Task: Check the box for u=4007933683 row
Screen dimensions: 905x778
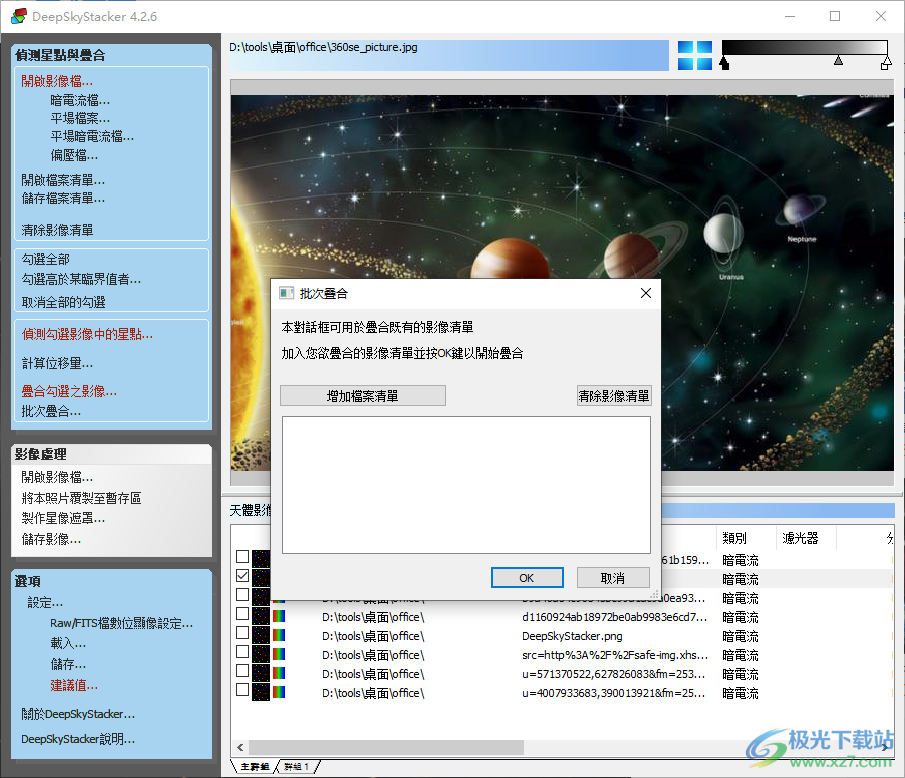Action: [242, 690]
